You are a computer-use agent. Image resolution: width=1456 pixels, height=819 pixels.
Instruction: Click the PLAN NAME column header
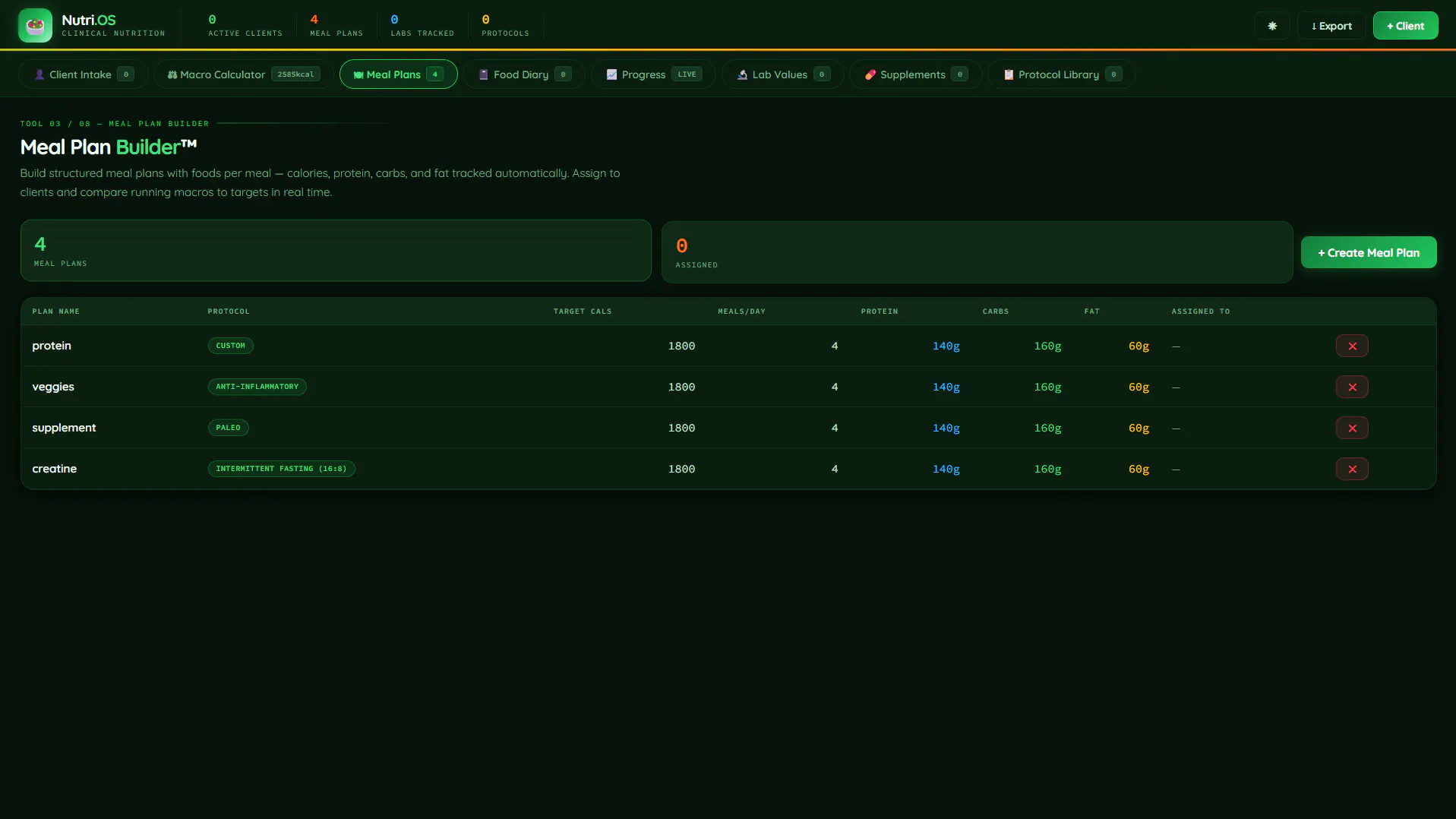coord(55,311)
